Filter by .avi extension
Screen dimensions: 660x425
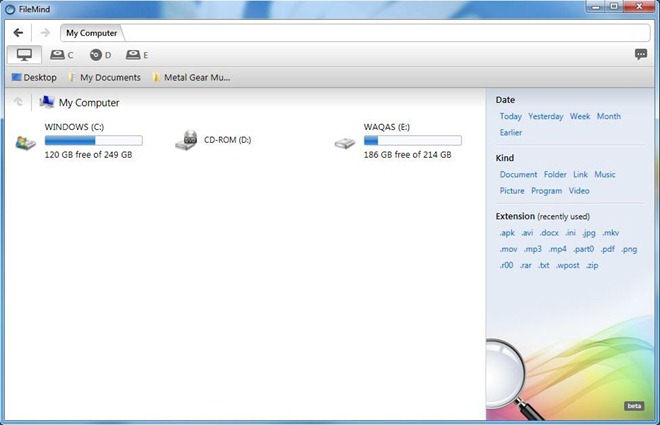(527, 233)
